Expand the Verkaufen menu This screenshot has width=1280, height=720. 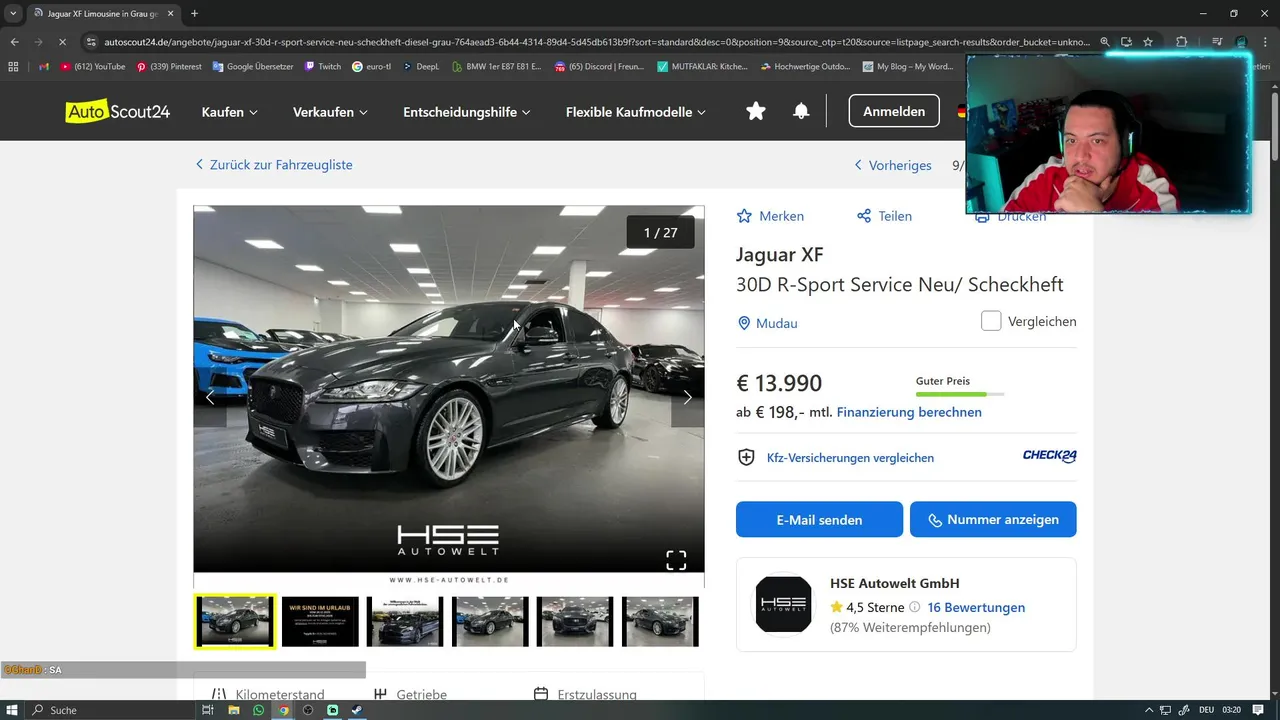point(330,112)
